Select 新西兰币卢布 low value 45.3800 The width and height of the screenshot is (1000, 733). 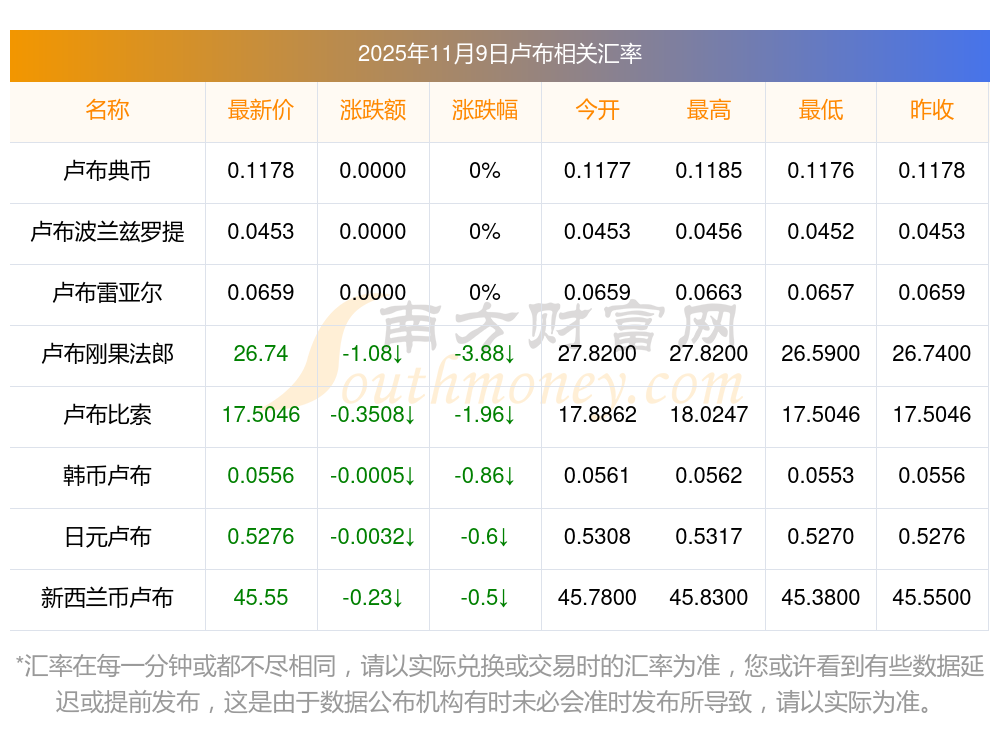tap(821, 598)
